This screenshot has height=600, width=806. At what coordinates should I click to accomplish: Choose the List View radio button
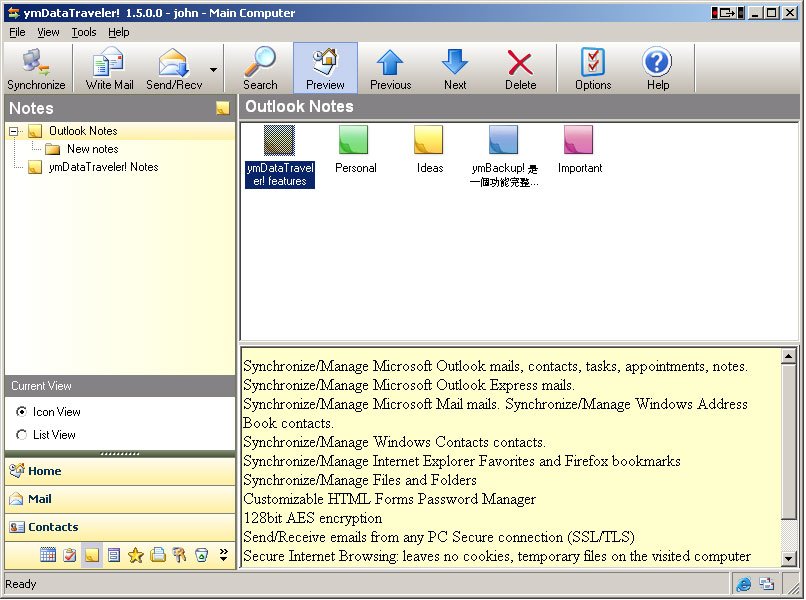(x=21, y=435)
